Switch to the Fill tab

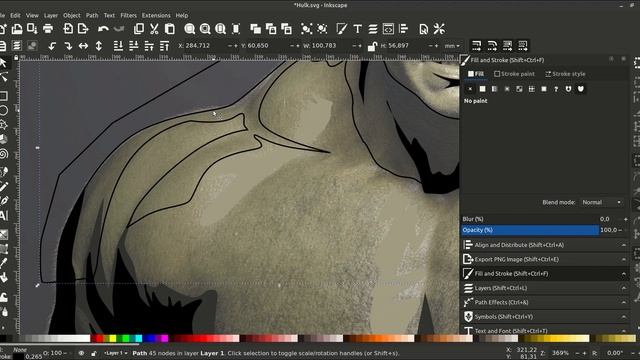pos(476,74)
